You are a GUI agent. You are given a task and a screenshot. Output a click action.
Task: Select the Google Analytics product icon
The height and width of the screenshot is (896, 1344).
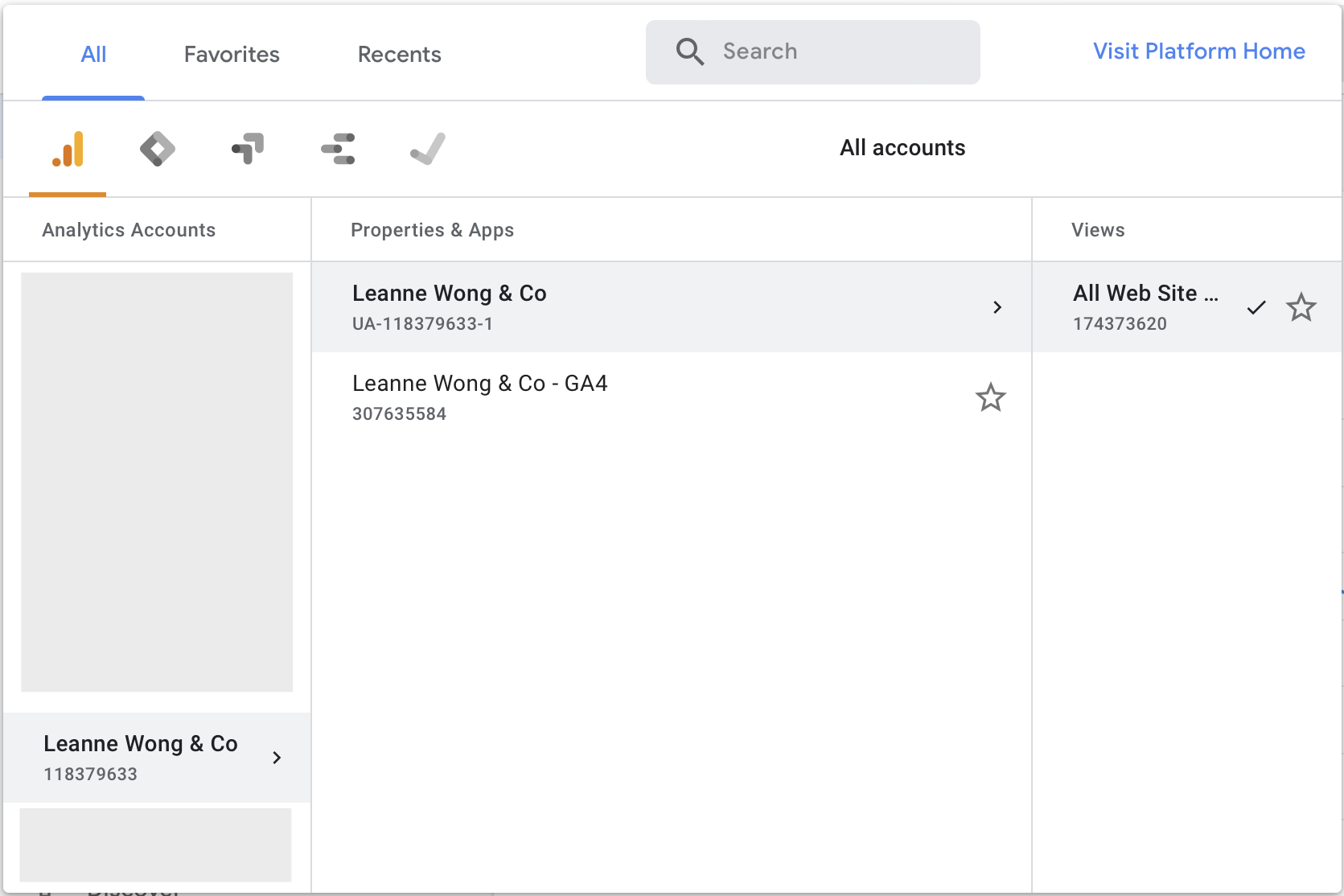tap(68, 149)
